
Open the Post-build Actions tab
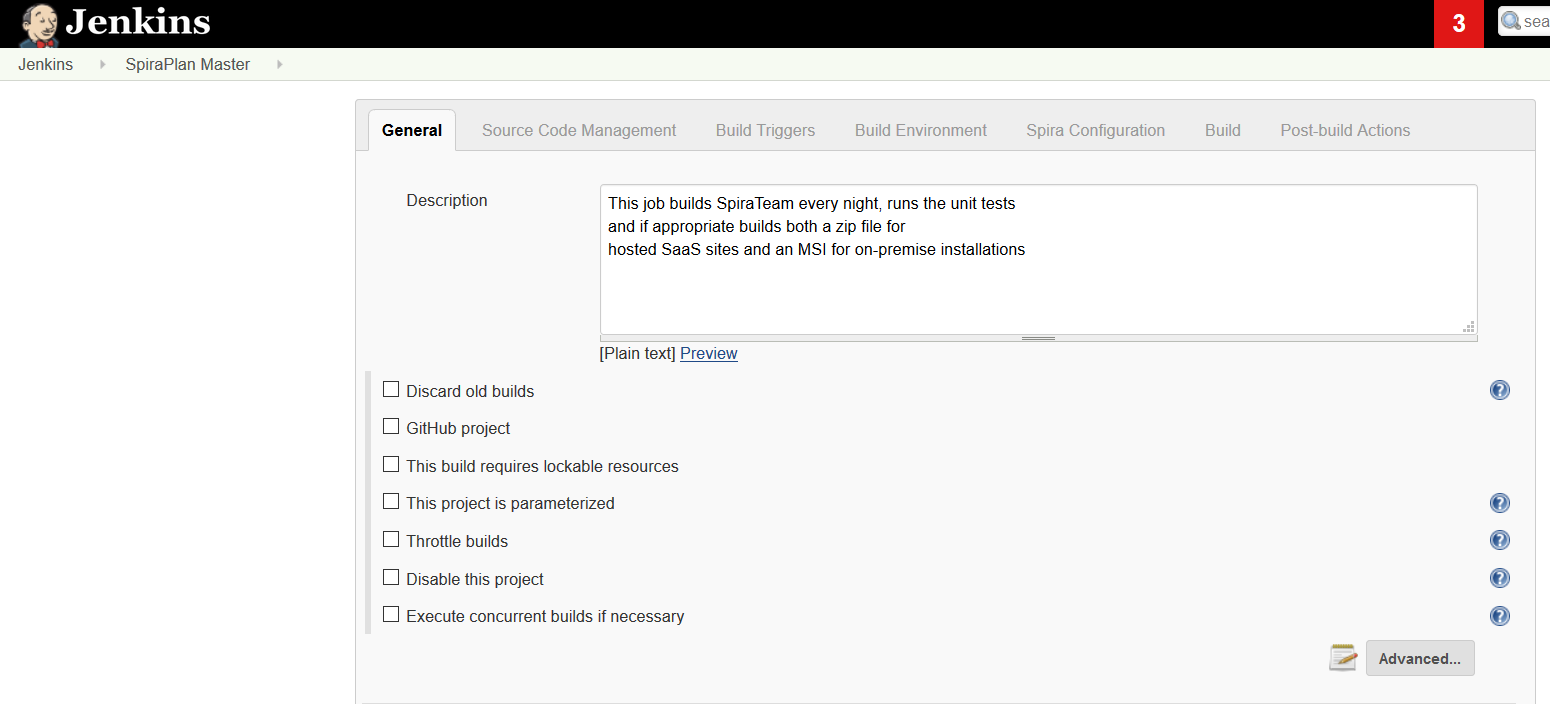(x=1345, y=130)
